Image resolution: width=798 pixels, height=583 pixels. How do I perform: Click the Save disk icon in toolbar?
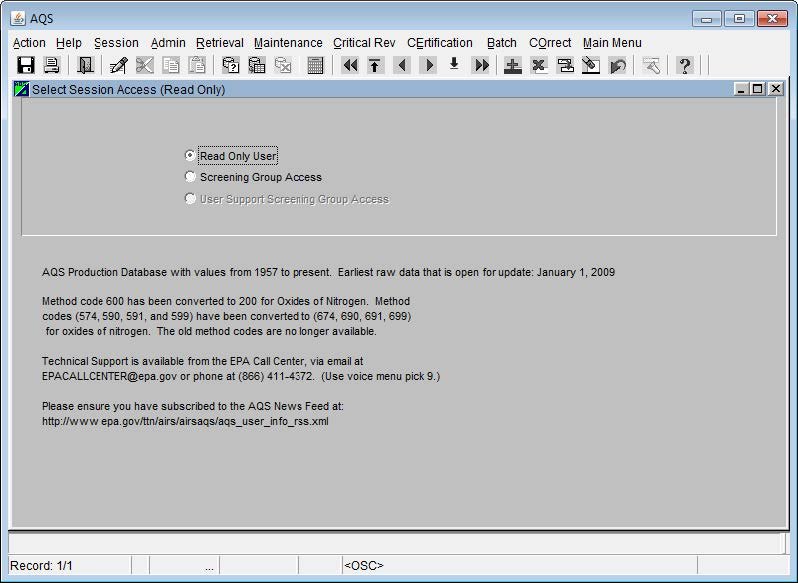coord(26,66)
